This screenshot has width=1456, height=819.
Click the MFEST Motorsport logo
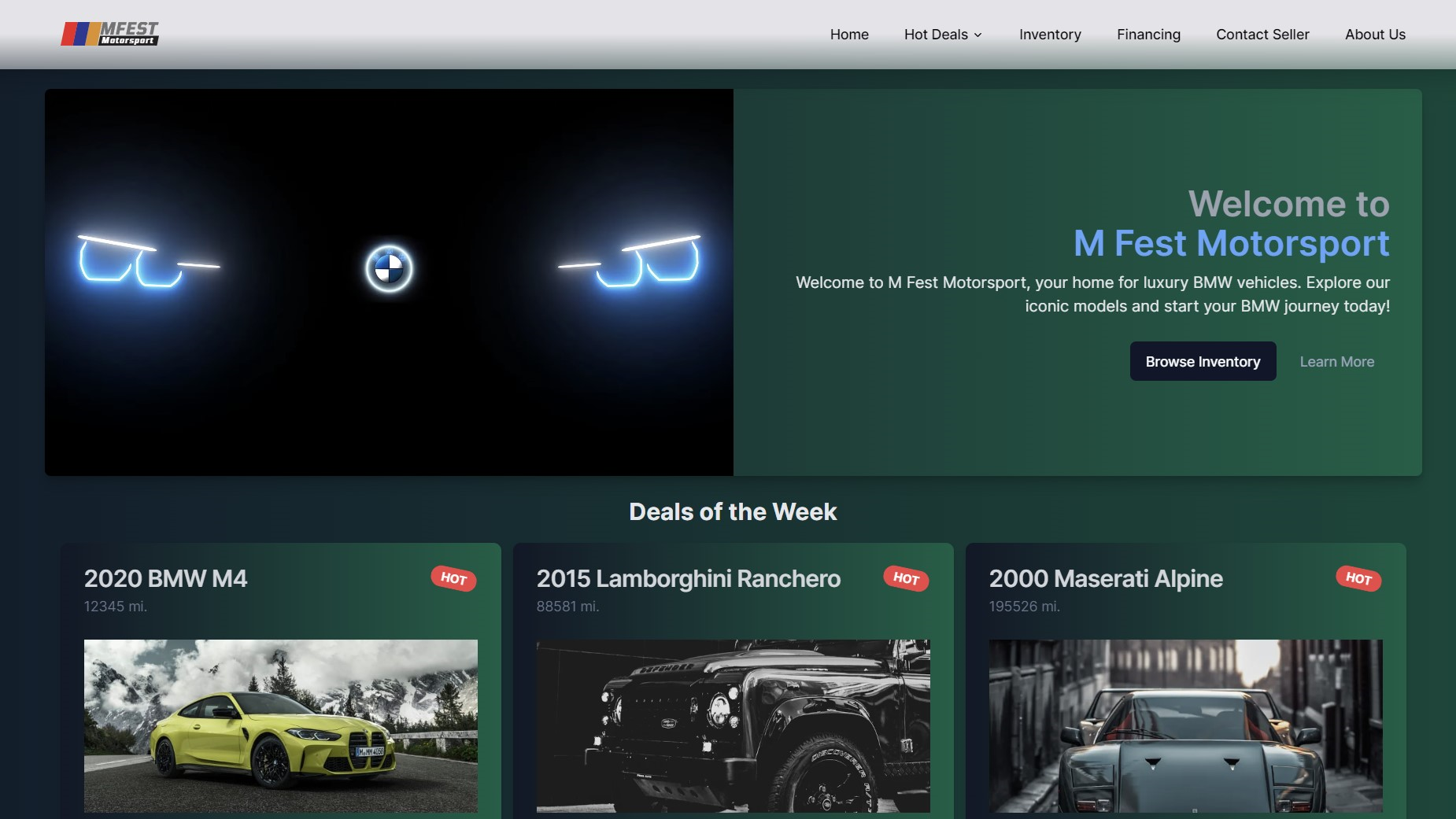point(110,34)
